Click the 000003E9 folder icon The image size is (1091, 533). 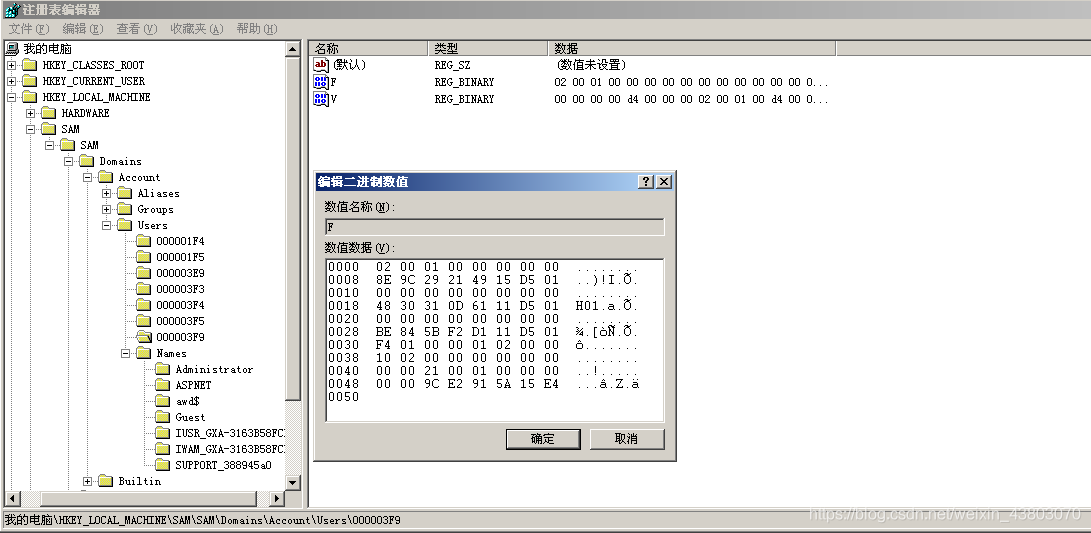pos(143,273)
